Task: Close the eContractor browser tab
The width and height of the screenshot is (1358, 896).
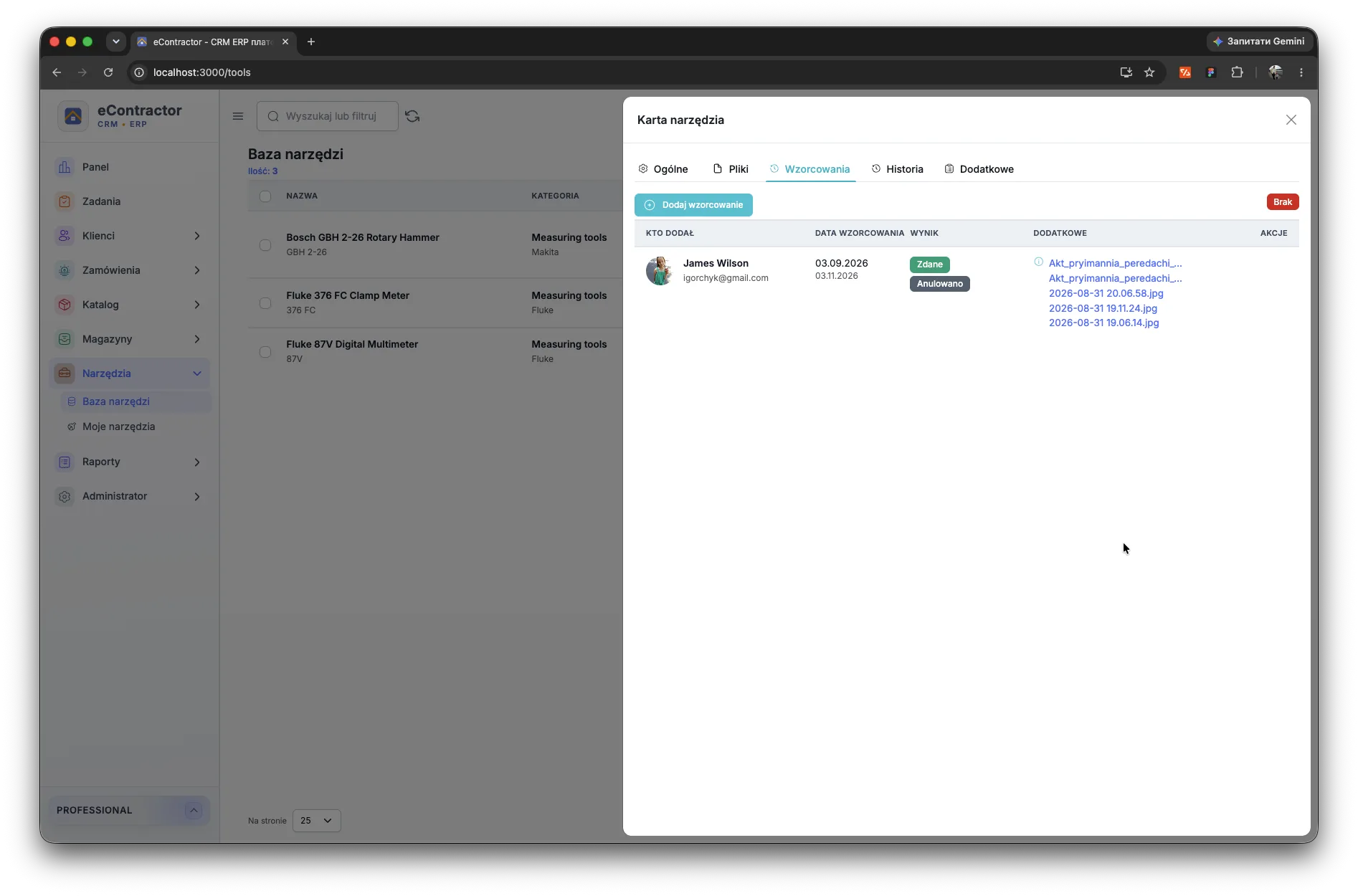Action: click(285, 42)
